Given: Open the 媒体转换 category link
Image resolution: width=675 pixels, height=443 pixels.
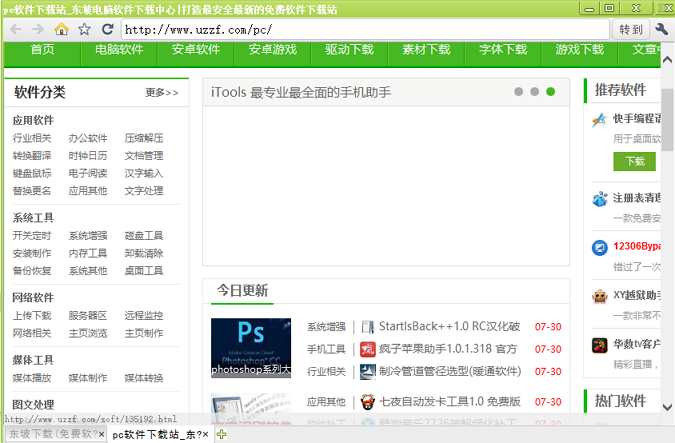Looking at the screenshot, I should 144,378.
